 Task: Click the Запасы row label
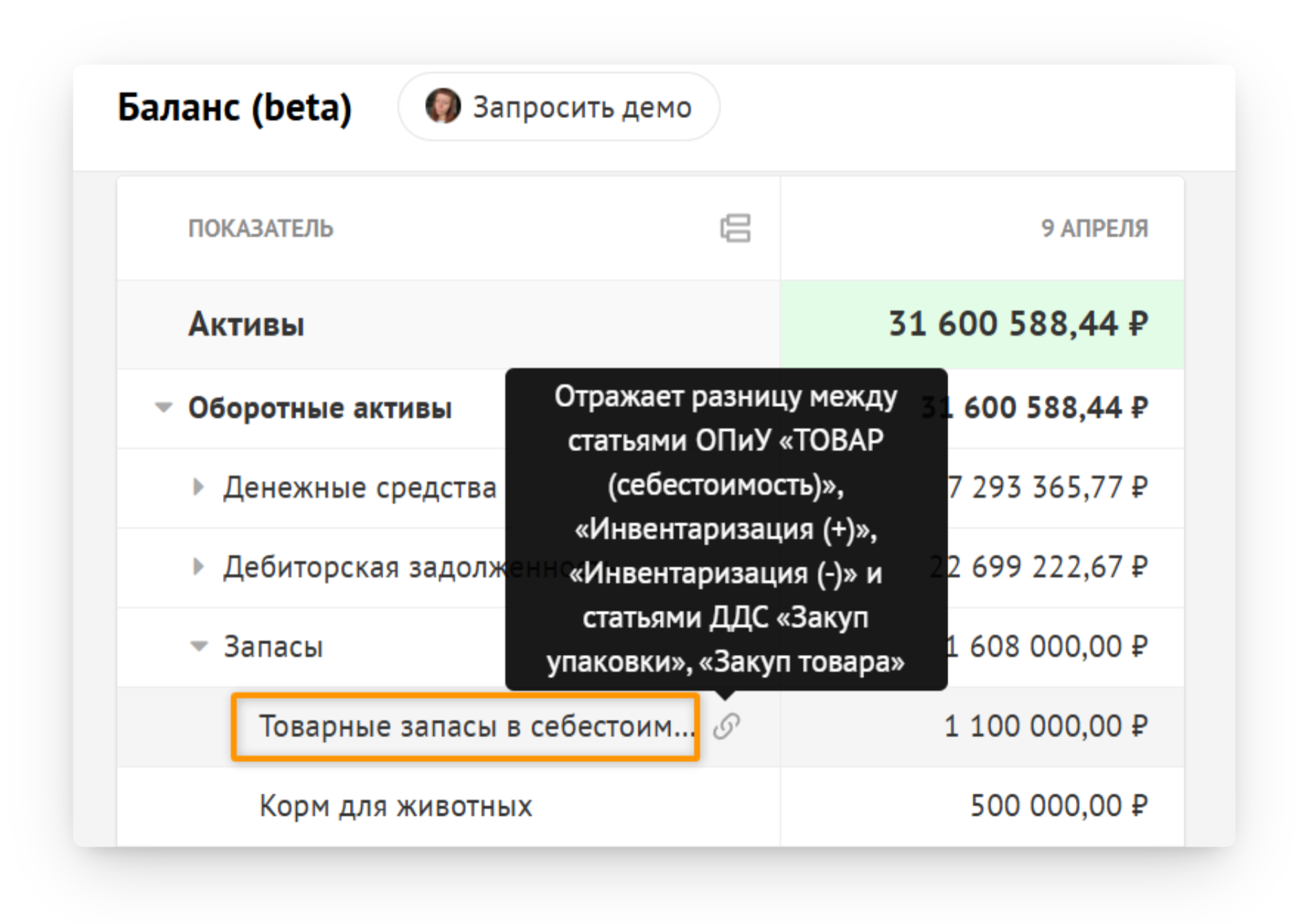[273, 647]
